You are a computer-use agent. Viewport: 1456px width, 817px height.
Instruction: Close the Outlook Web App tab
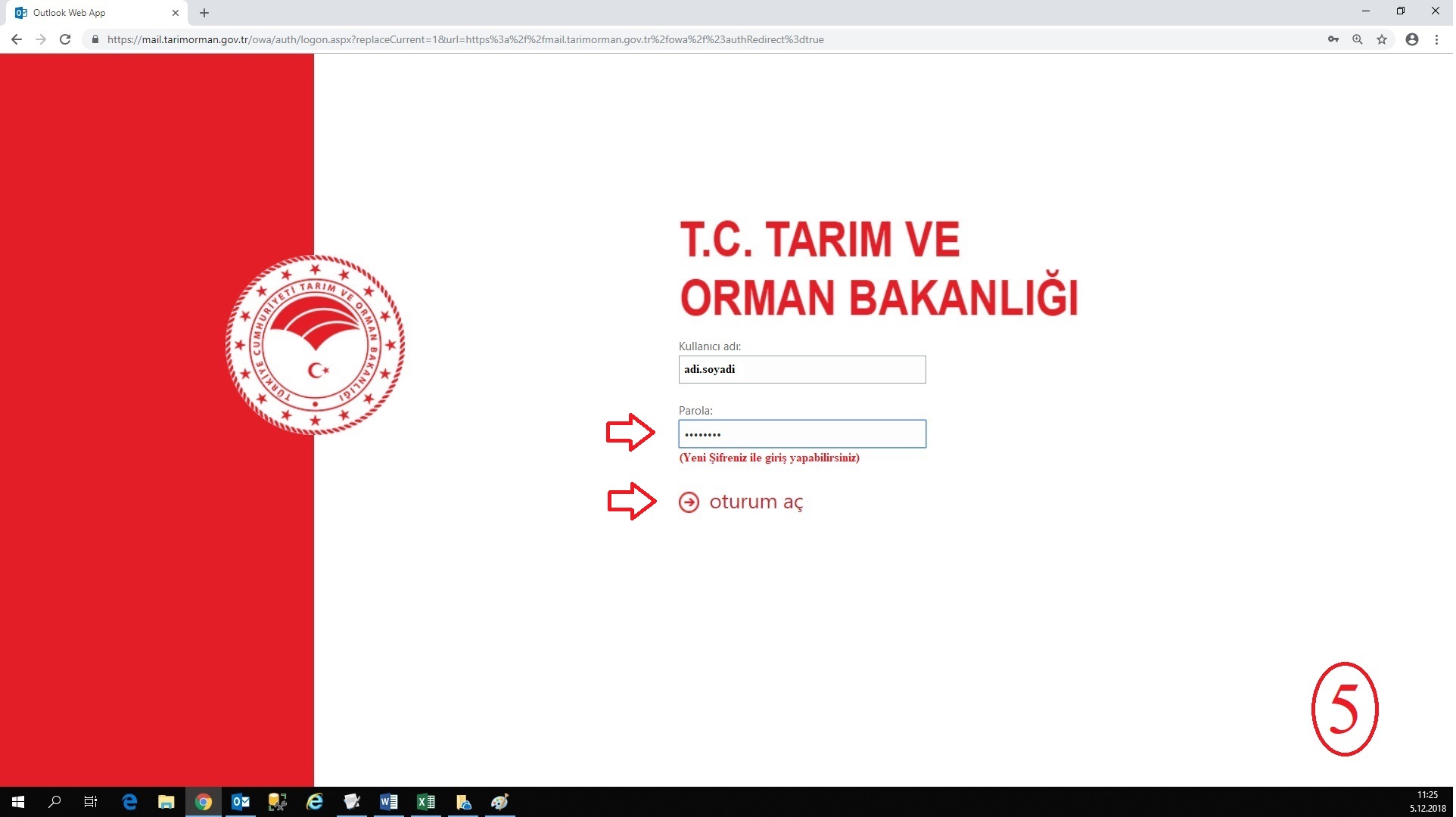[x=176, y=13]
